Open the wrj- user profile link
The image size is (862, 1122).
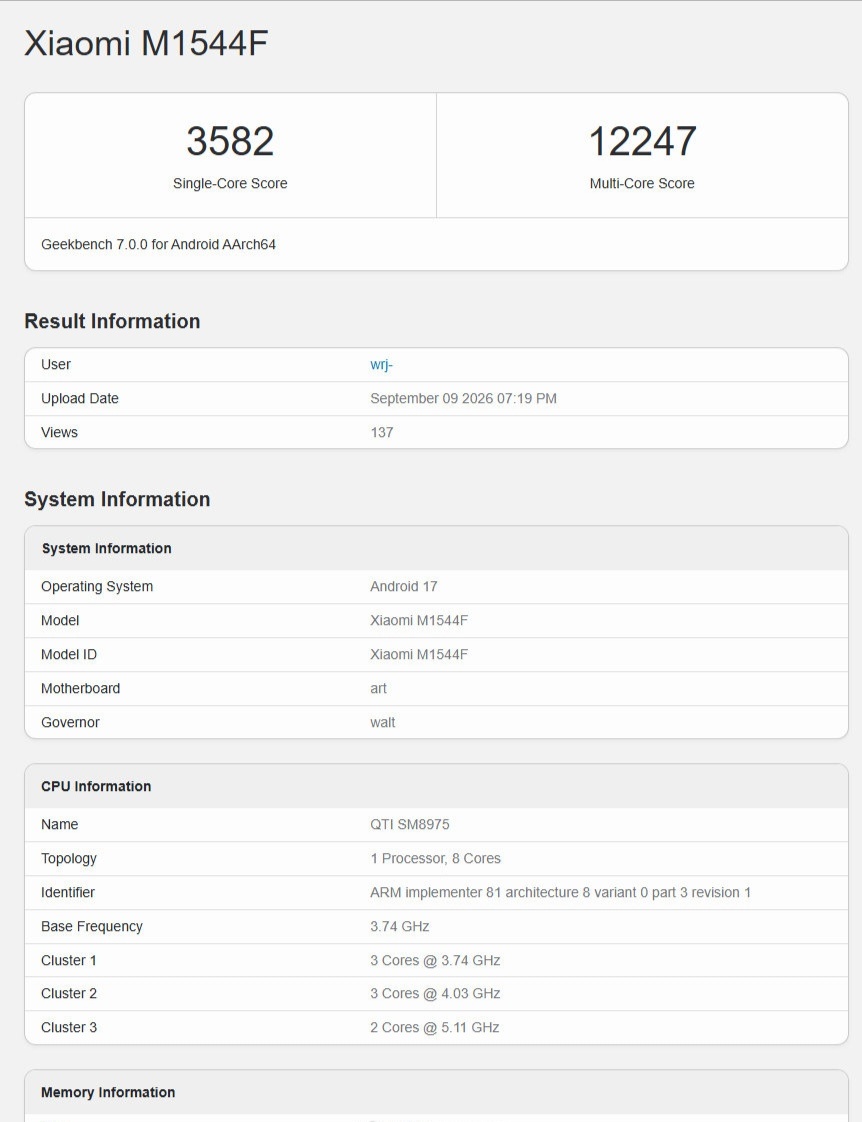click(381, 364)
